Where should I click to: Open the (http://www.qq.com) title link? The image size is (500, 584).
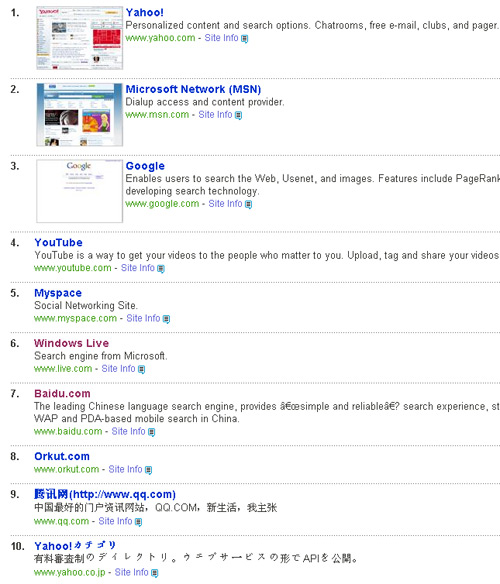tap(105, 494)
